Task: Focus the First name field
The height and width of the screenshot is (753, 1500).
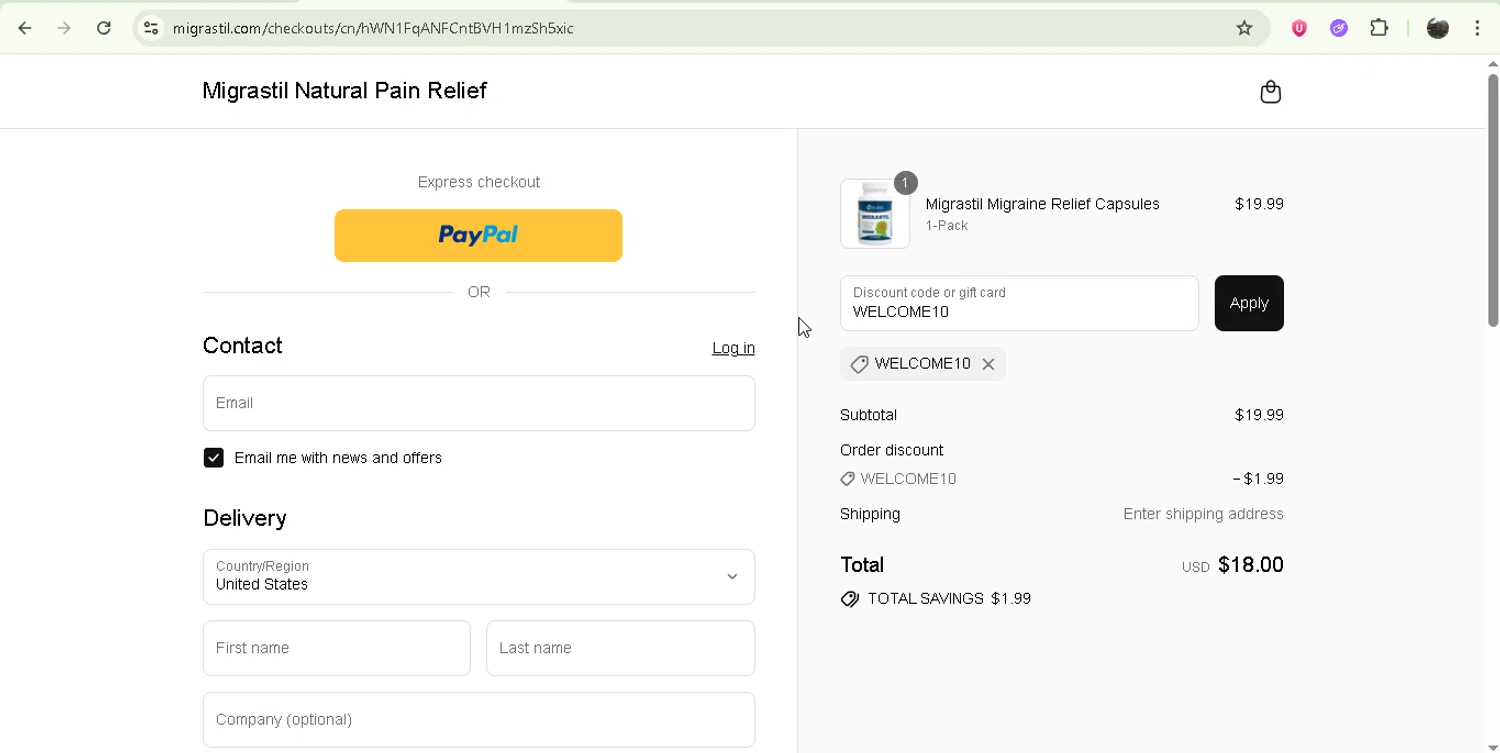Action: tap(336, 648)
